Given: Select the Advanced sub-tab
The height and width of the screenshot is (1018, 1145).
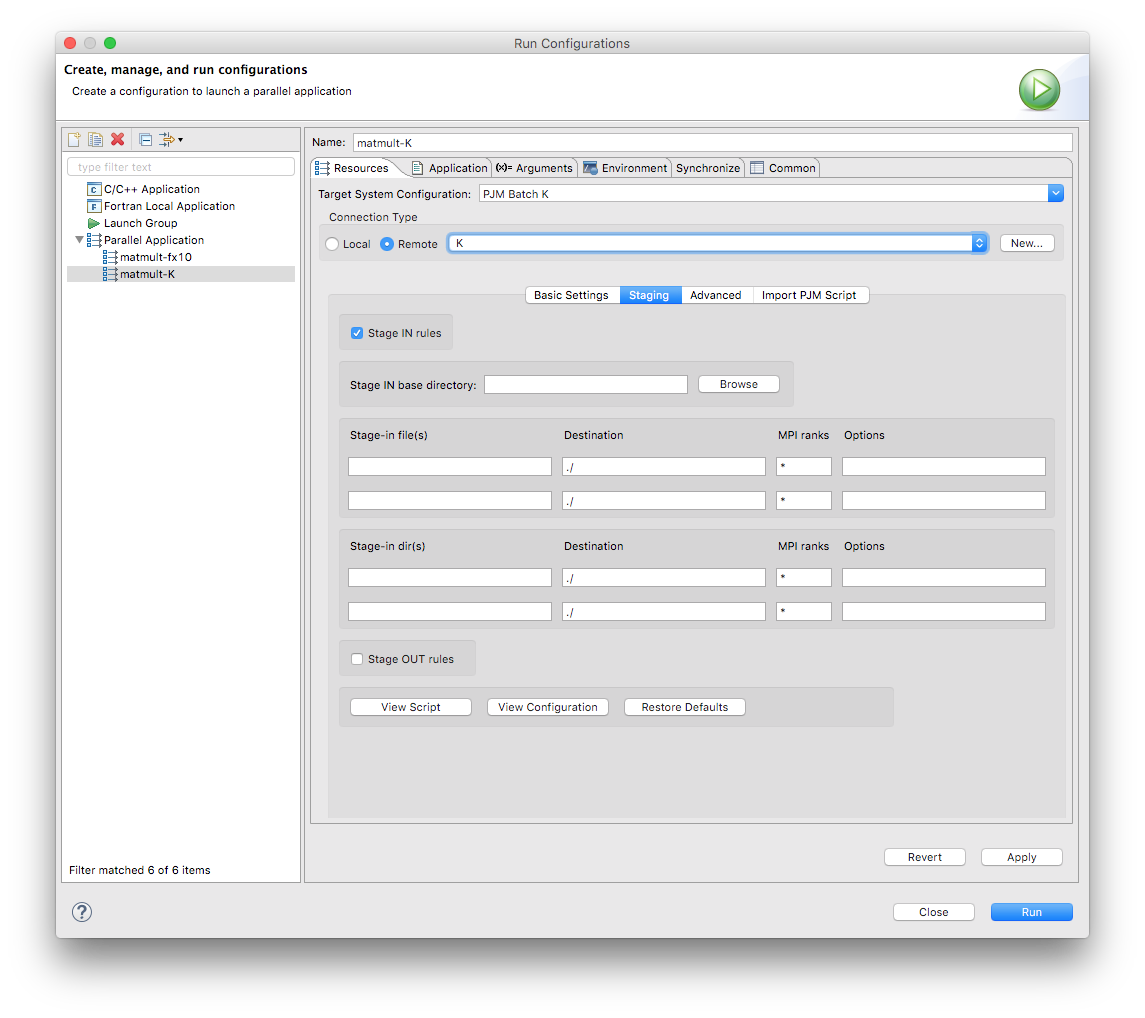Looking at the screenshot, I should (716, 295).
